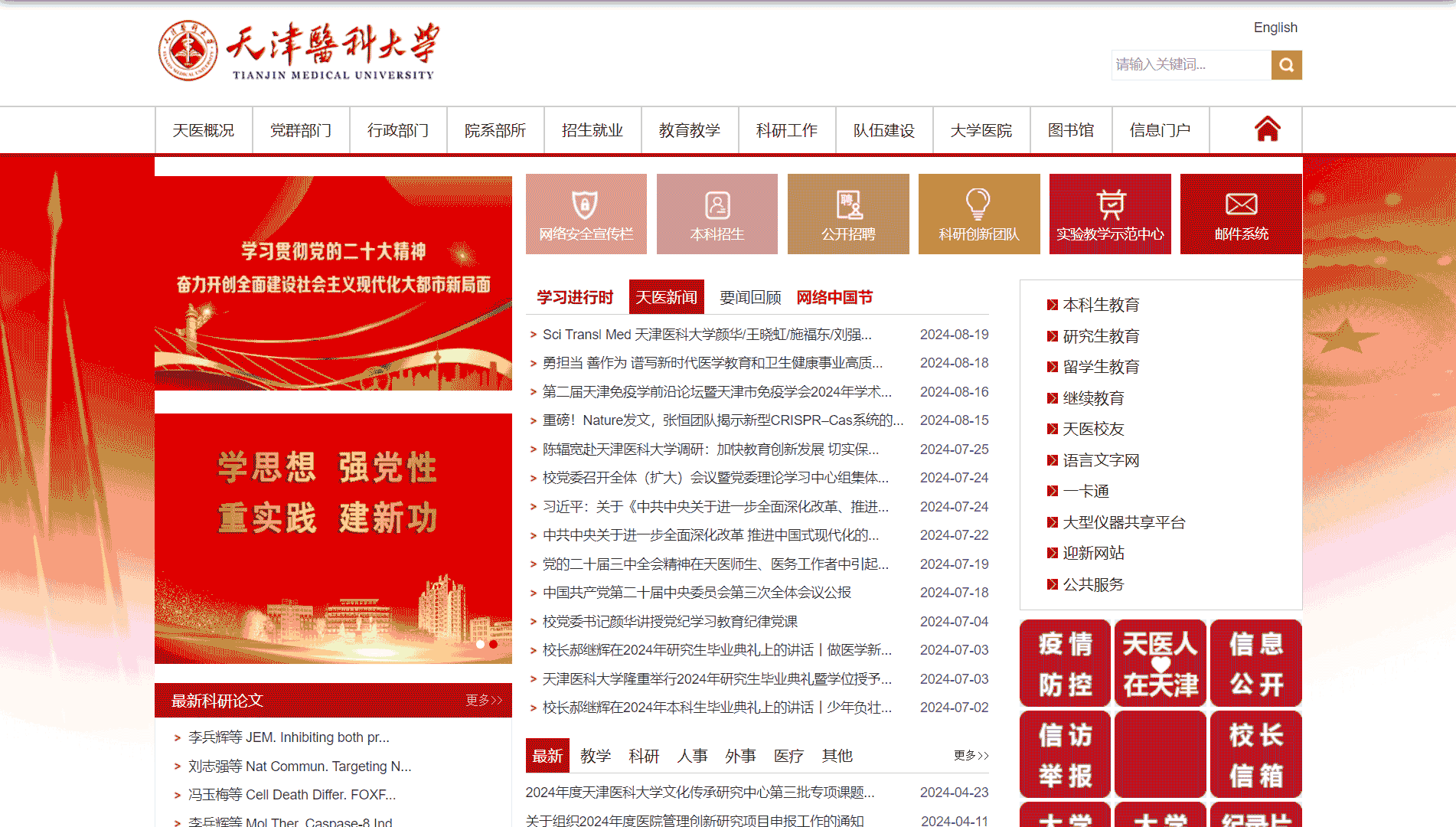Click the keyword search input field

coord(1191,65)
